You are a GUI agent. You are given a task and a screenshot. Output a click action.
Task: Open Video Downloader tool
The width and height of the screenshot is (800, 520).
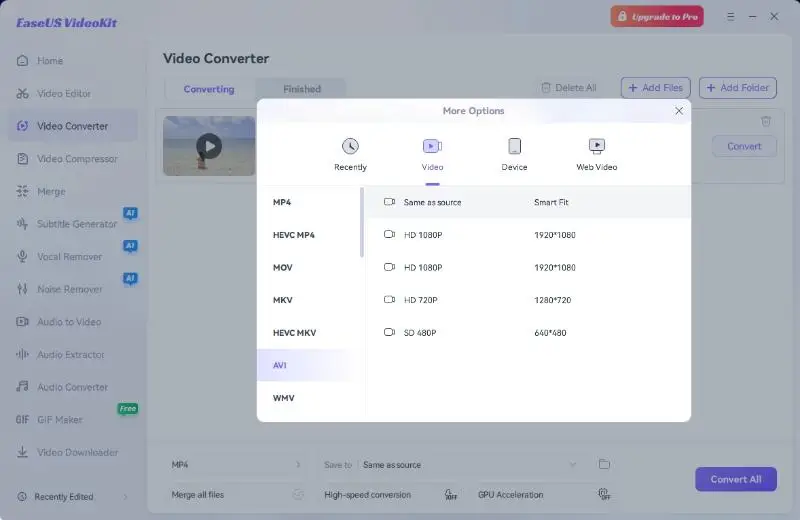pos(67,452)
